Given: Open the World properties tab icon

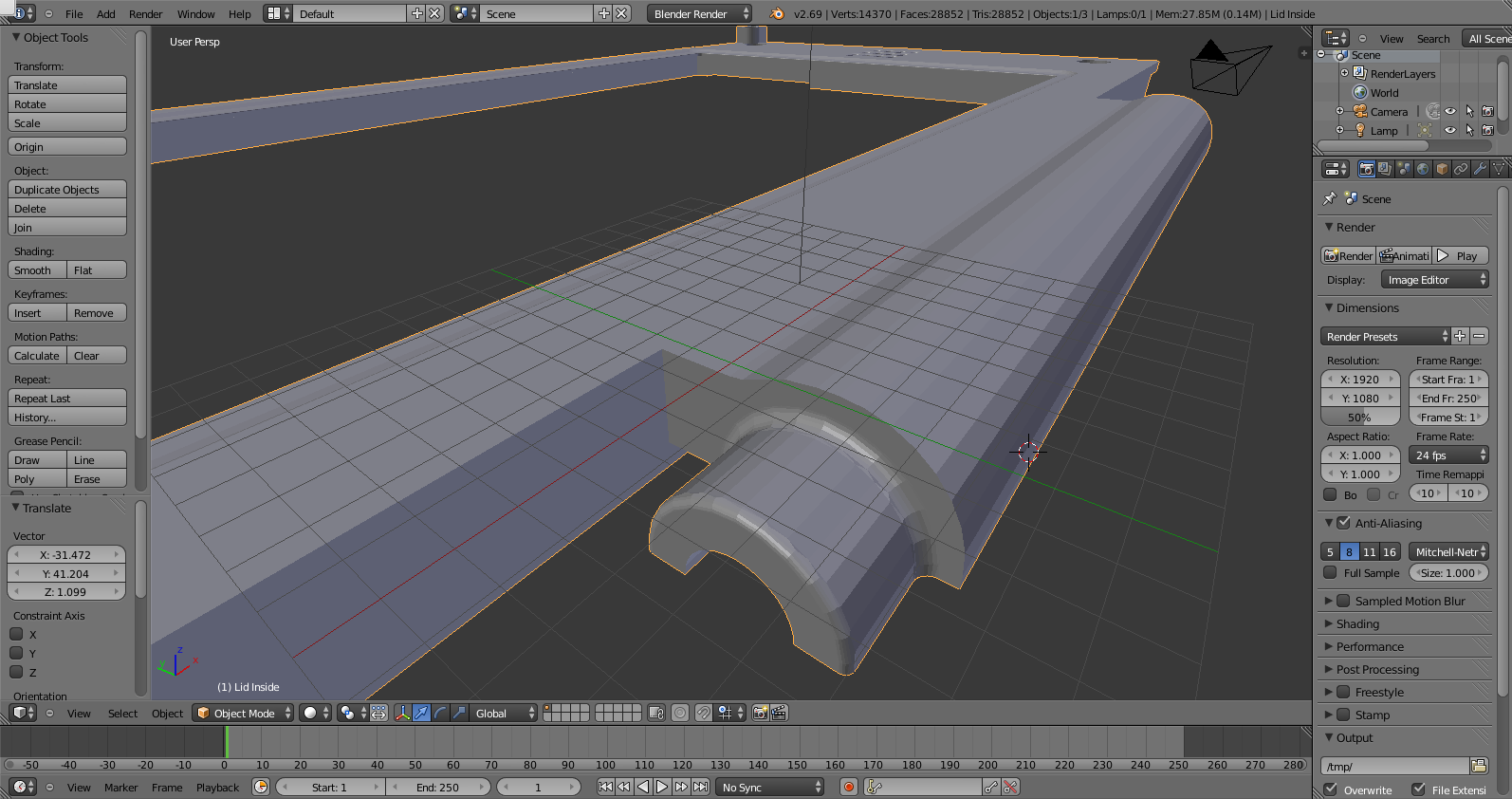Looking at the screenshot, I should pyautogui.click(x=1423, y=169).
